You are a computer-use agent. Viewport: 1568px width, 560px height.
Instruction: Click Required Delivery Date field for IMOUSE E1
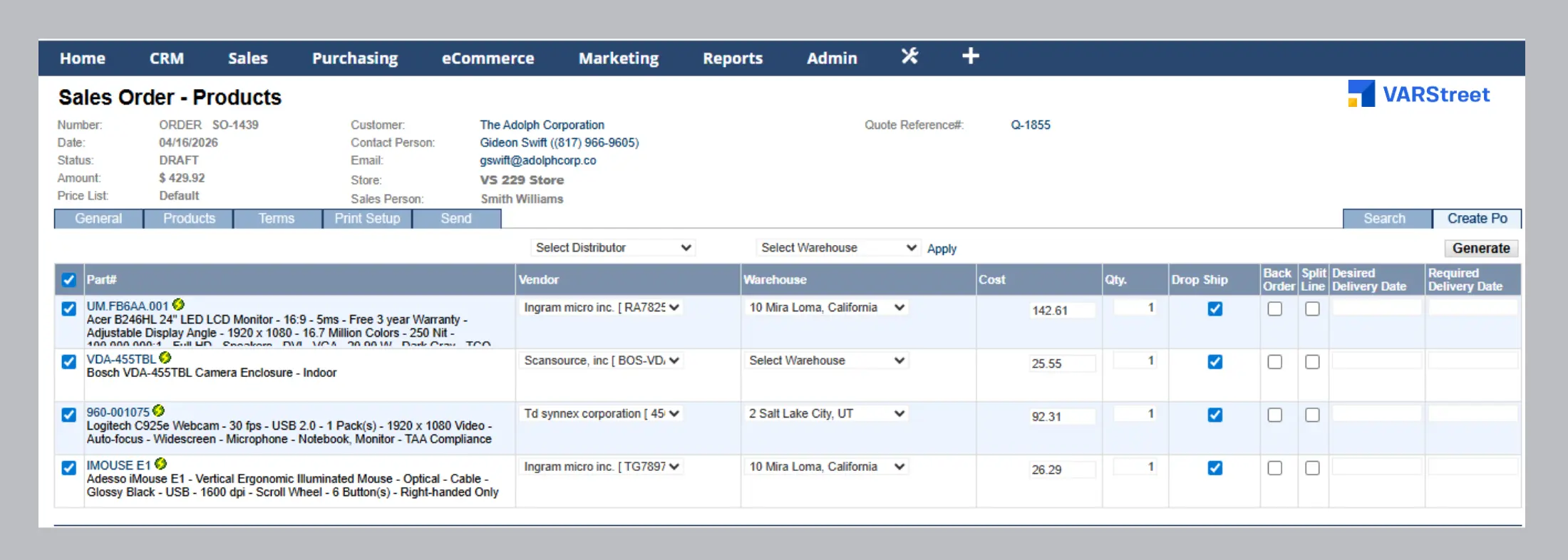(x=1473, y=467)
